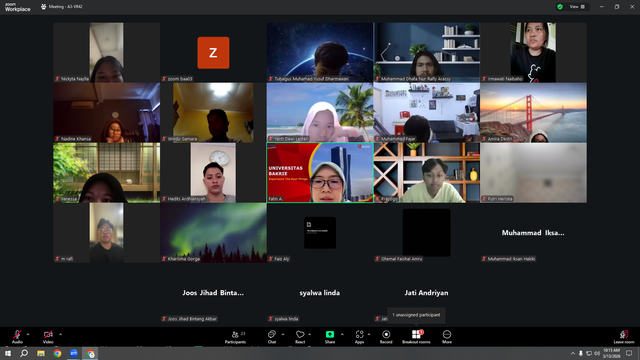This screenshot has width=640, height=360.
Task: Select Amira Destri's Golden Gate tile
Action: (533, 112)
